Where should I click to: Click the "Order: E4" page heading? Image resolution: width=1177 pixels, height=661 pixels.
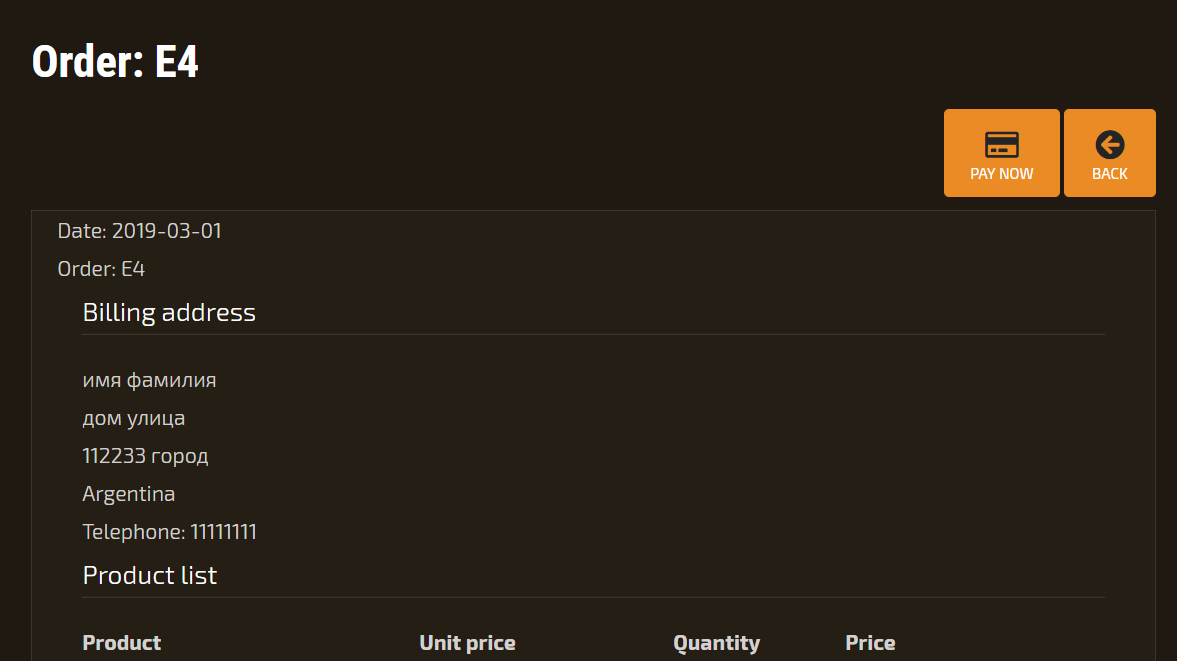[115, 62]
